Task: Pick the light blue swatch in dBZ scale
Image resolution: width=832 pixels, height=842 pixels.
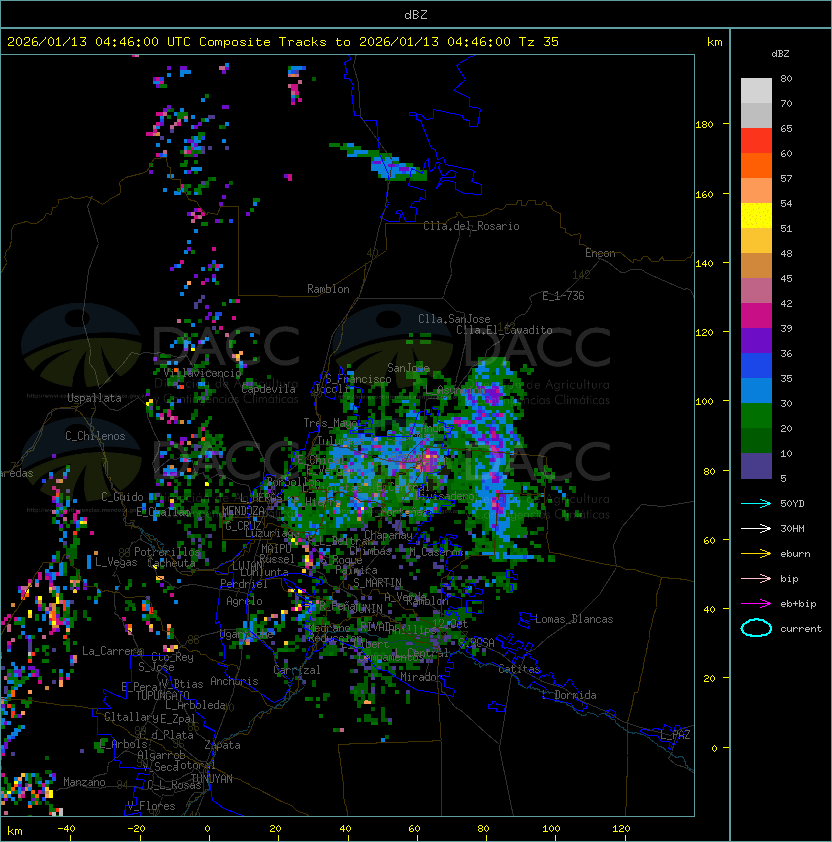Action: (756, 391)
